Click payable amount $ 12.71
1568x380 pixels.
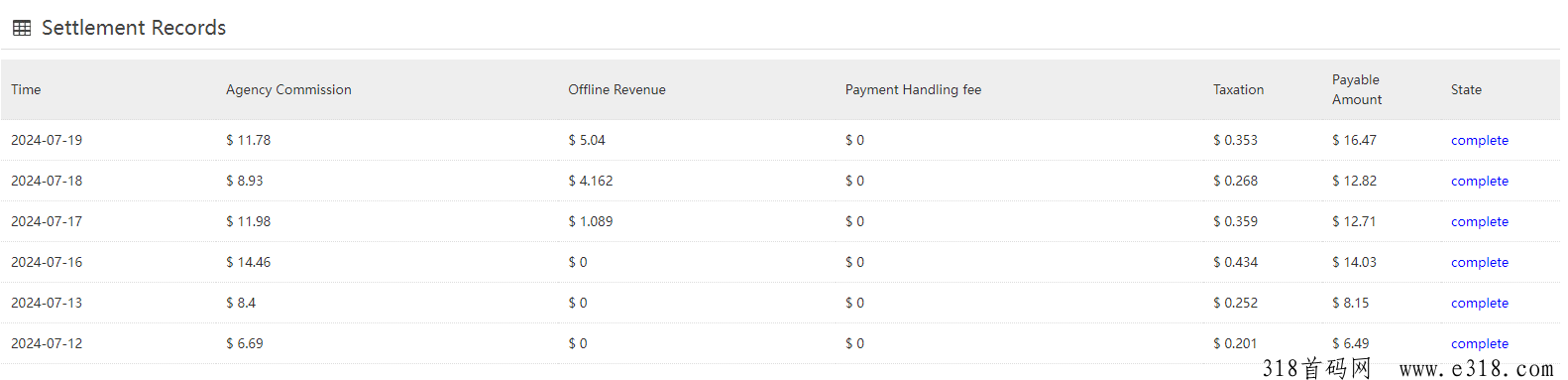(x=1354, y=221)
